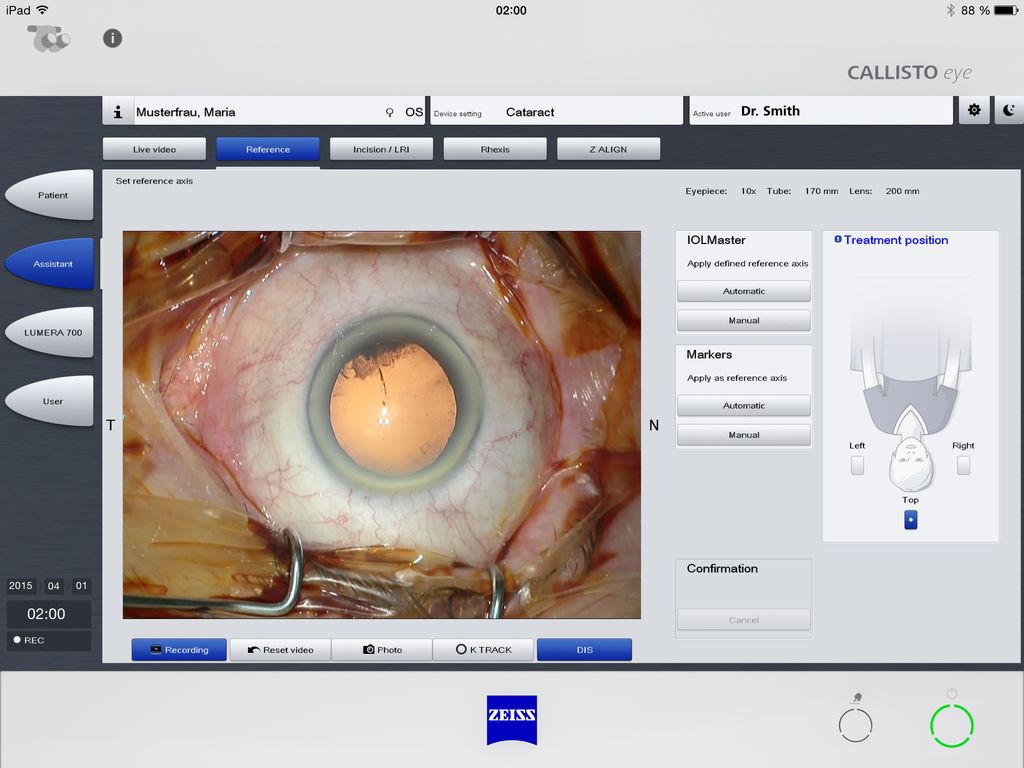Screen dimensions: 1024x768
Task: Activate K TRACK tracking
Action: pos(483,649)
